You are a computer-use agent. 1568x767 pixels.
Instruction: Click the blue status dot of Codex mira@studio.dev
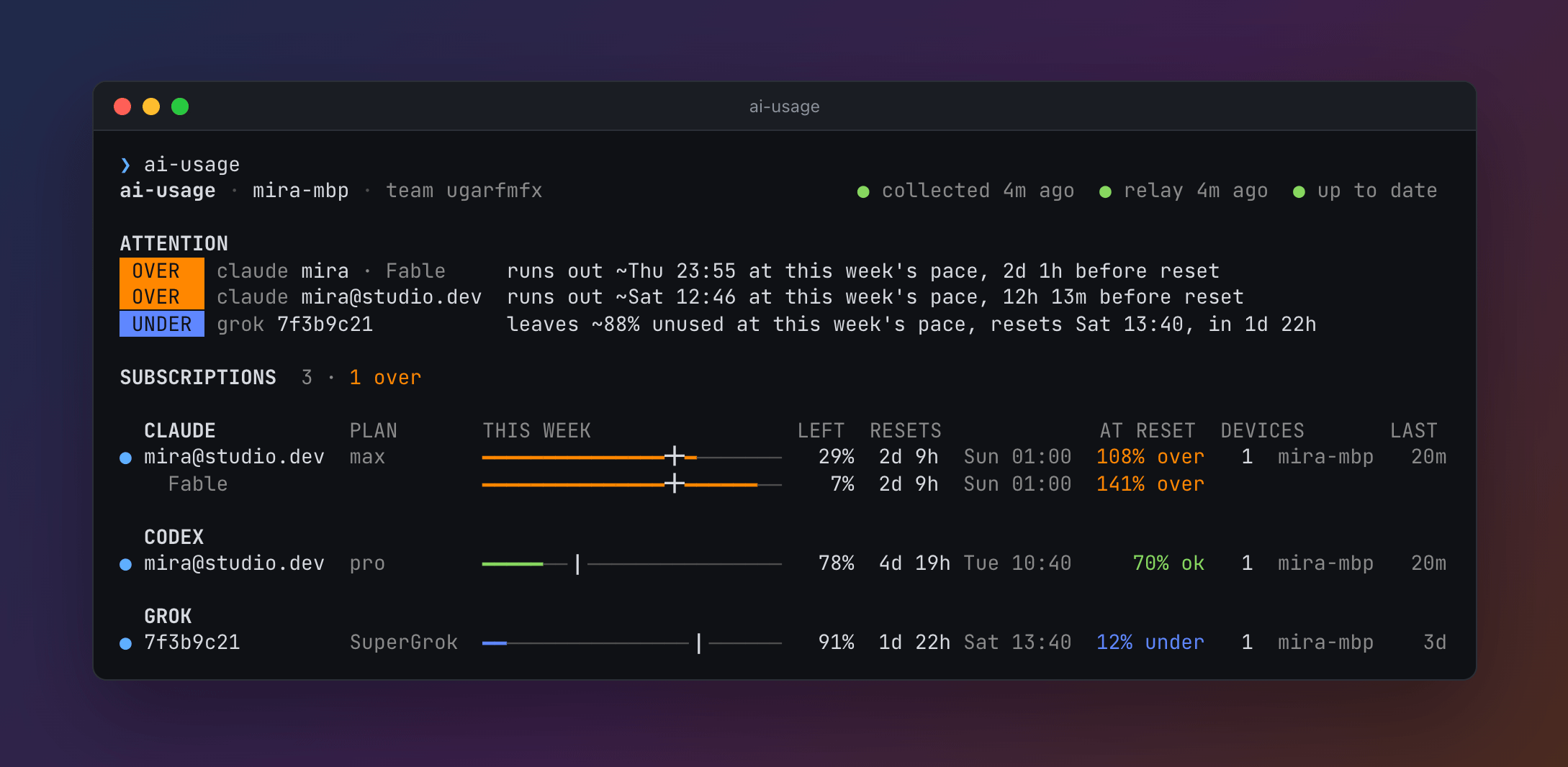tap(125, 565)
